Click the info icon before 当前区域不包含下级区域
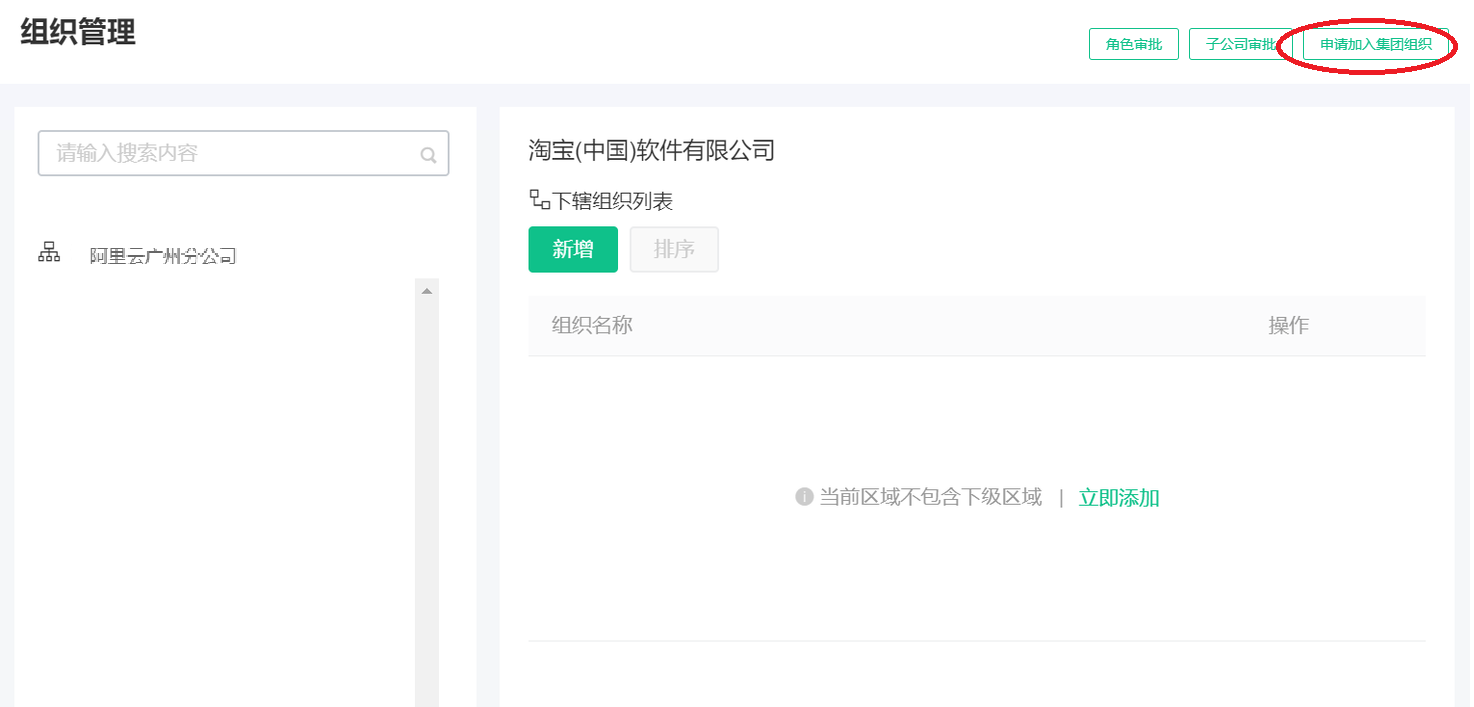Screen dimensions: 1474x707 804,497
